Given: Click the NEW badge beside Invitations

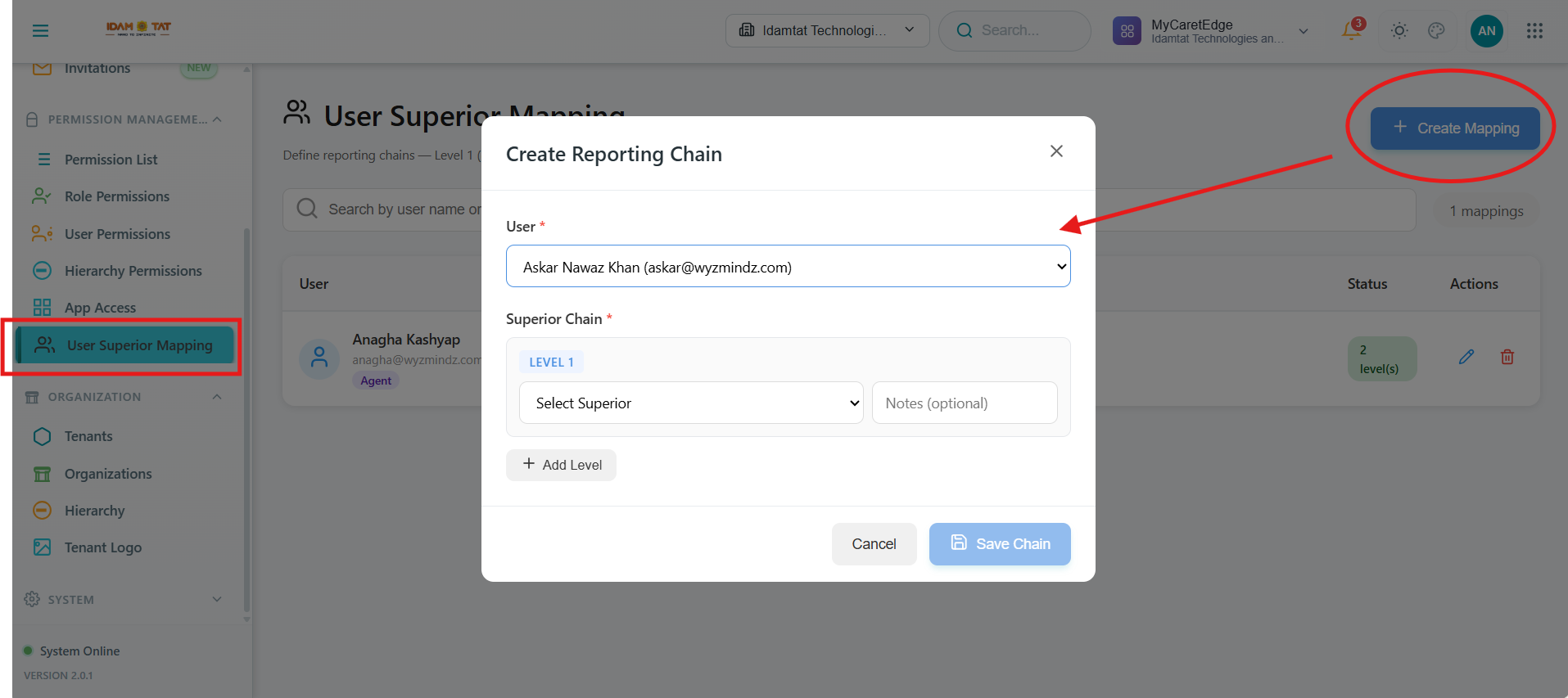Looking at the screenshot, I should coord(199,68).
